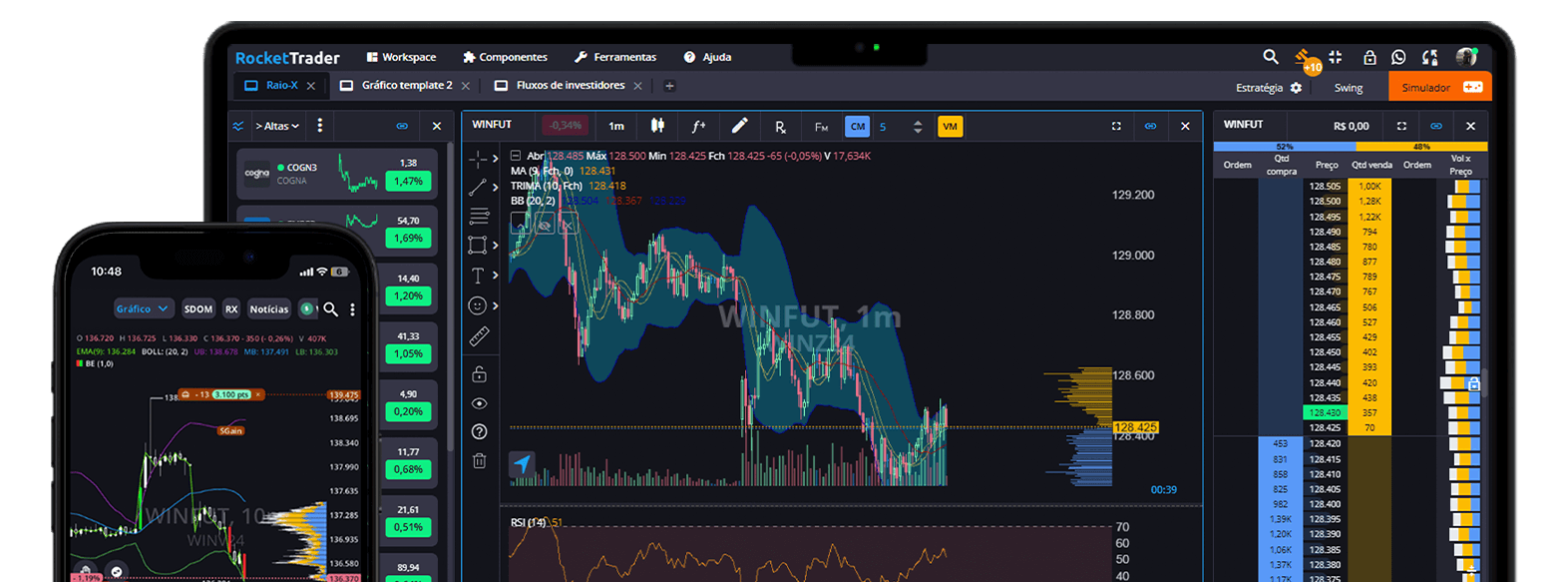The image size is (1568, 582).
Task: Toggle link icon in Altas panel
Action: tap(402, 126)
